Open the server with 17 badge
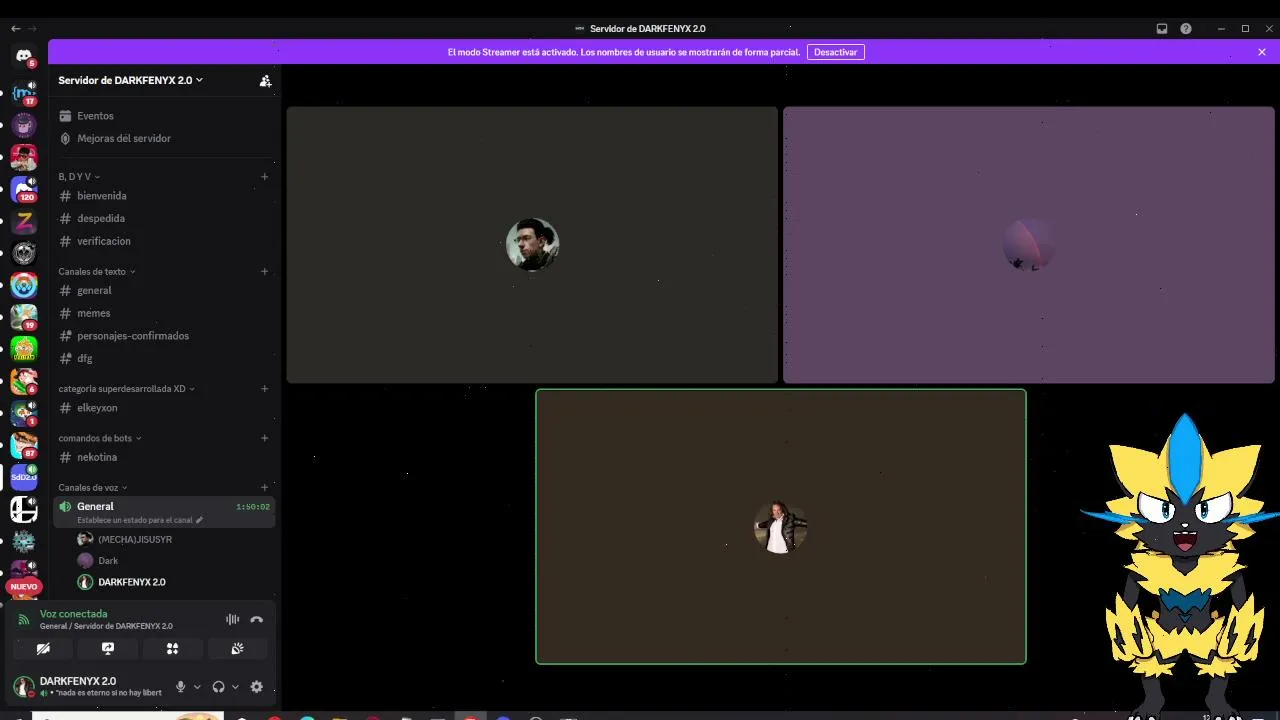The image size is (1280, 720). (24, 93)
